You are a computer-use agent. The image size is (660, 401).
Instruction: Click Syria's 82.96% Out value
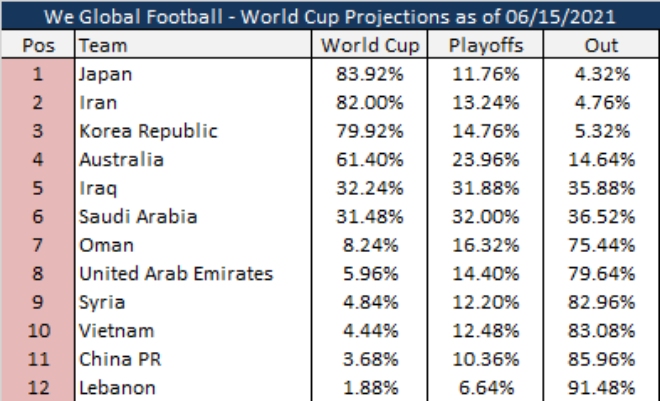605,302
